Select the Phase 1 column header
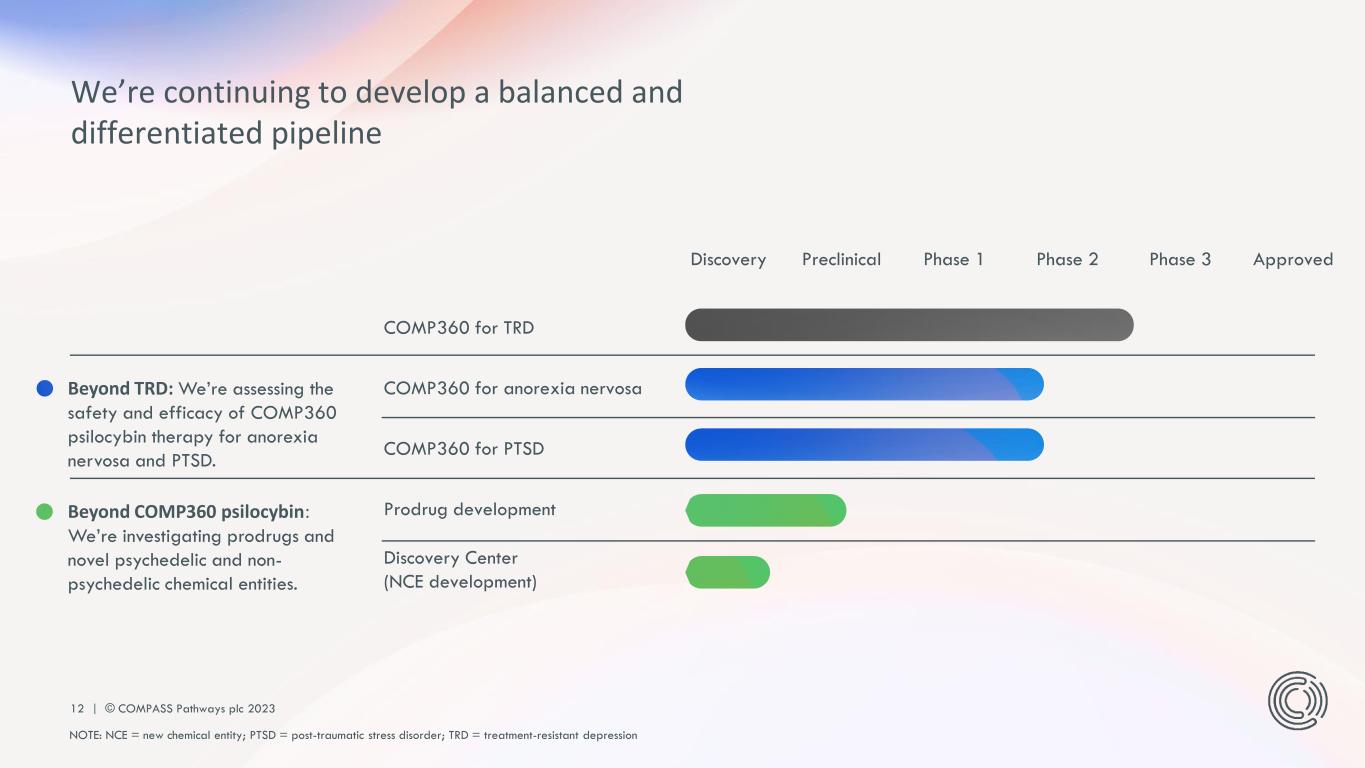Screen dimensions: 1365x768 click(953, 260)
